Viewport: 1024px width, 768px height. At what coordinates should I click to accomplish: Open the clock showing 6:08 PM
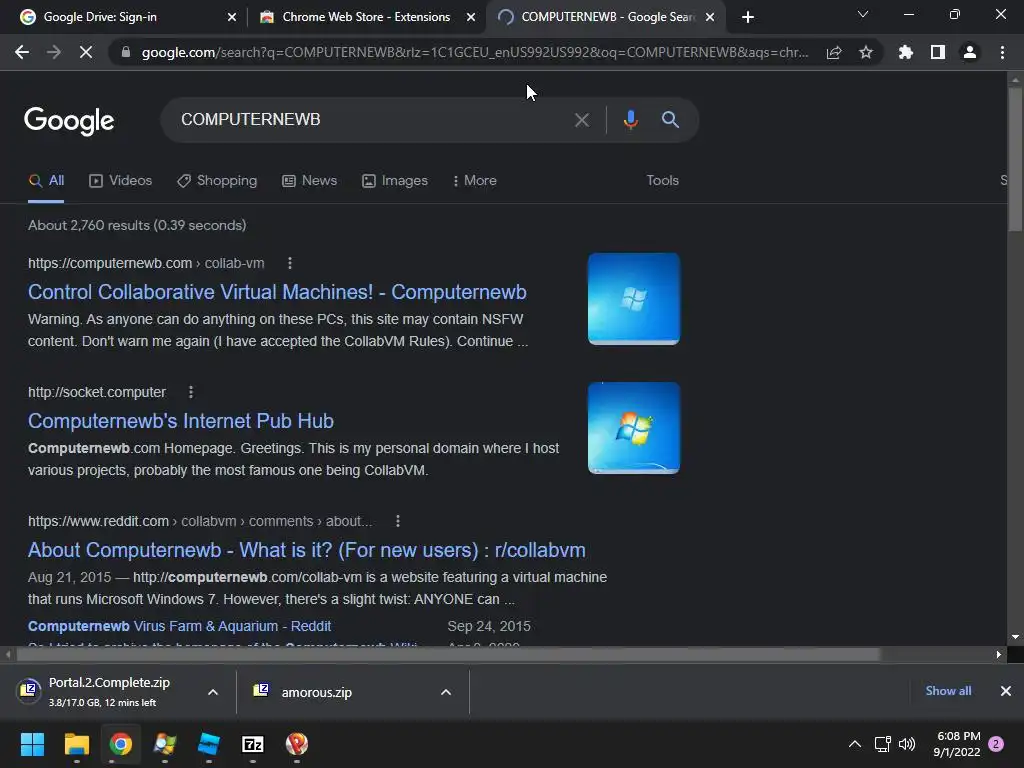coord(957,744)
